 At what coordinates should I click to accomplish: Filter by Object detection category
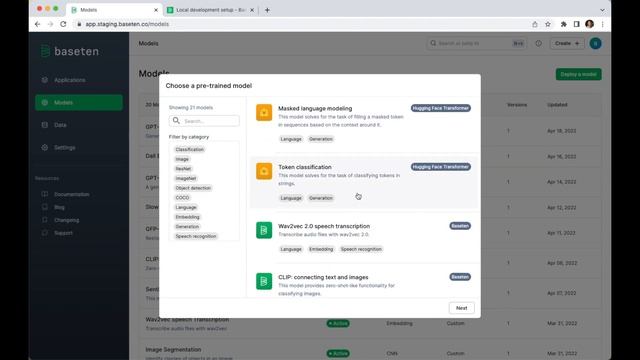193,188
